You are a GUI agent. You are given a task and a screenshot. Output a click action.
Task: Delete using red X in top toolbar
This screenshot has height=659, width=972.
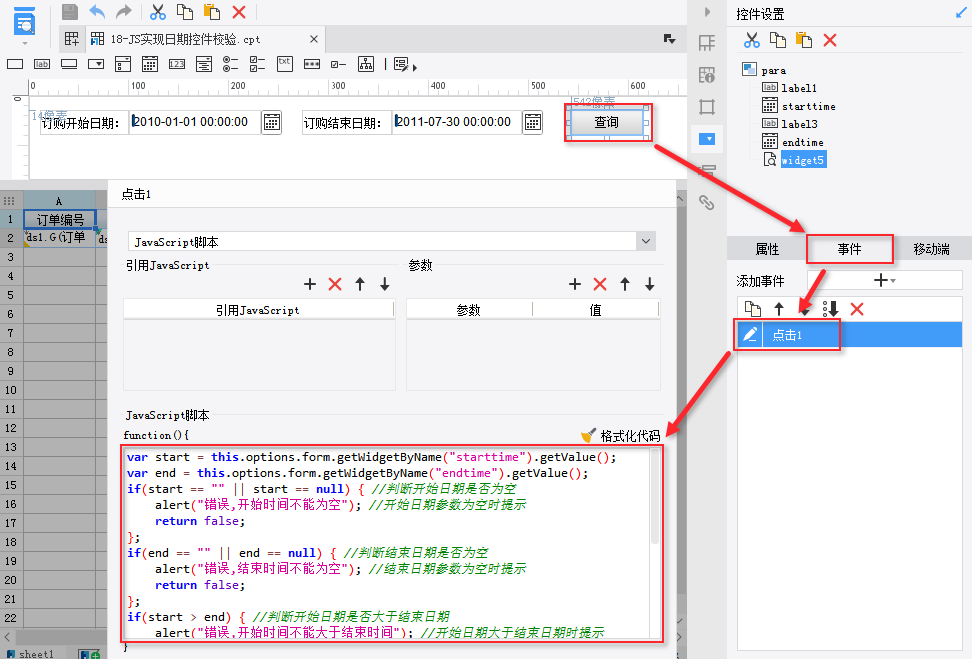[x=239, y=12]
